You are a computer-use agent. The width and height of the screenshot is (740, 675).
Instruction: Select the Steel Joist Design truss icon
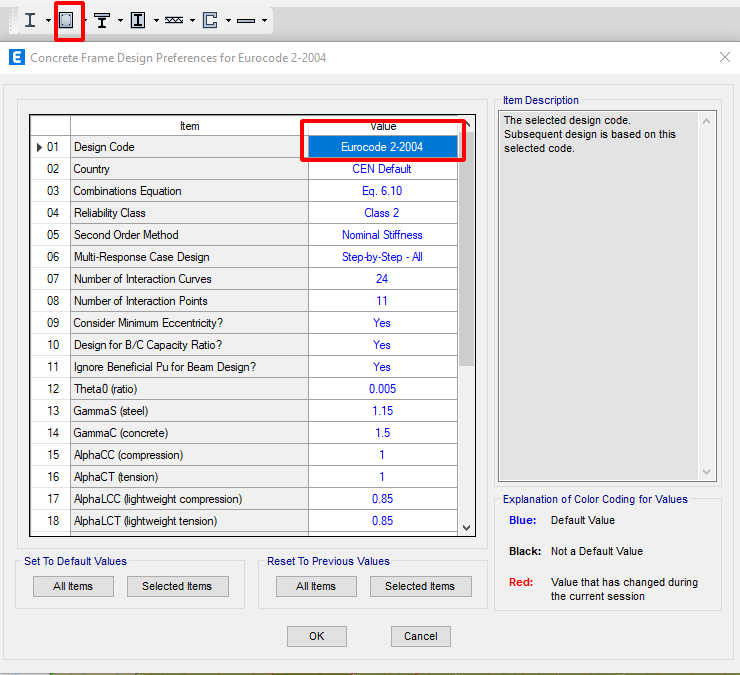tap(174, 19)
